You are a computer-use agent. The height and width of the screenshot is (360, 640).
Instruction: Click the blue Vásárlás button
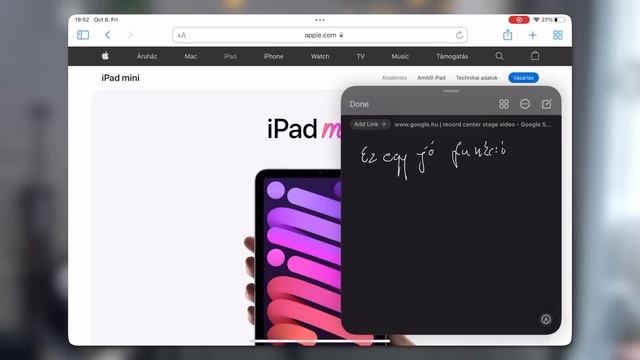coord(523,78)
